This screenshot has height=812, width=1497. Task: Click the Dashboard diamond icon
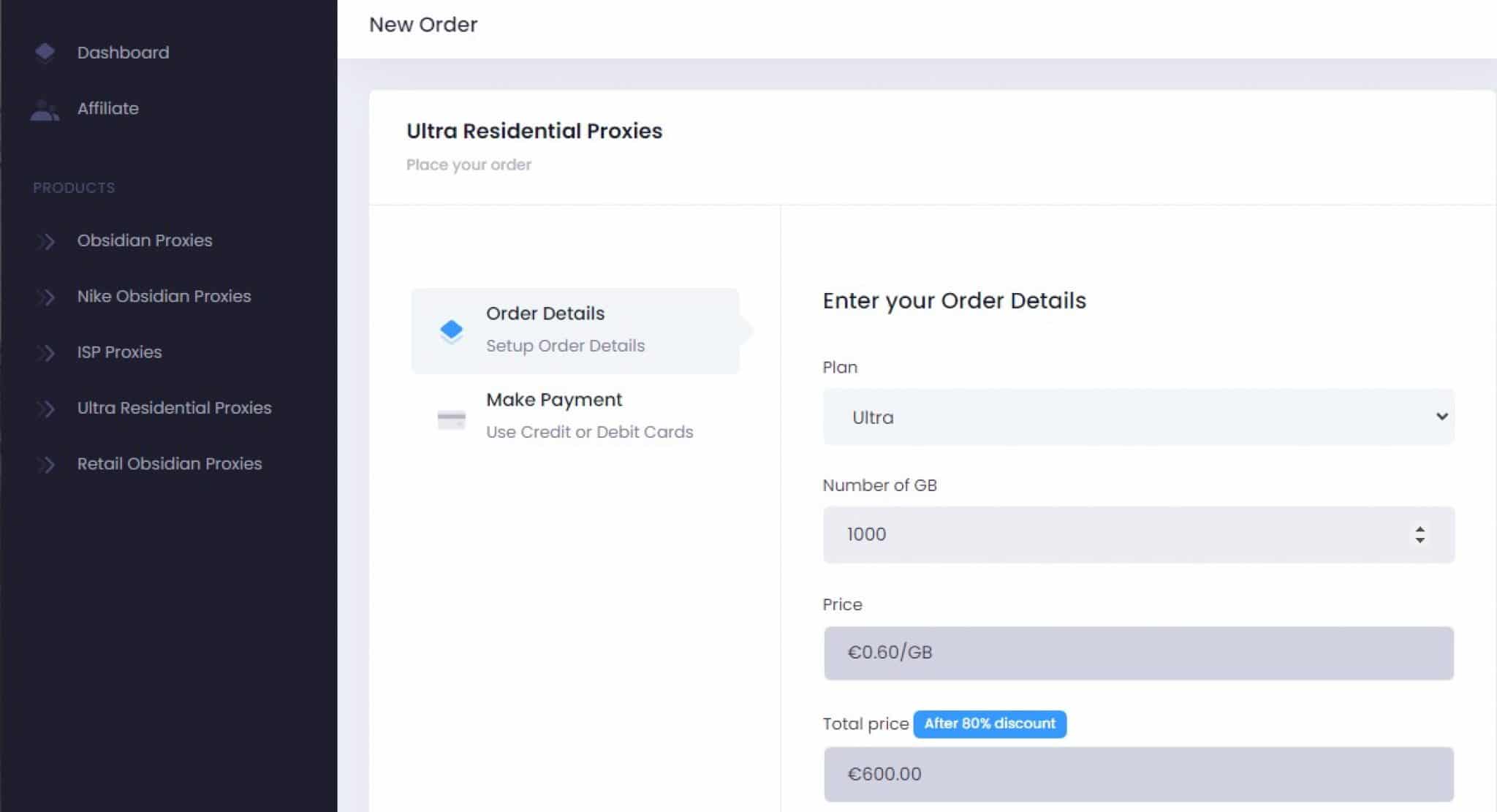pyautogui.click(x=45, y=53)
